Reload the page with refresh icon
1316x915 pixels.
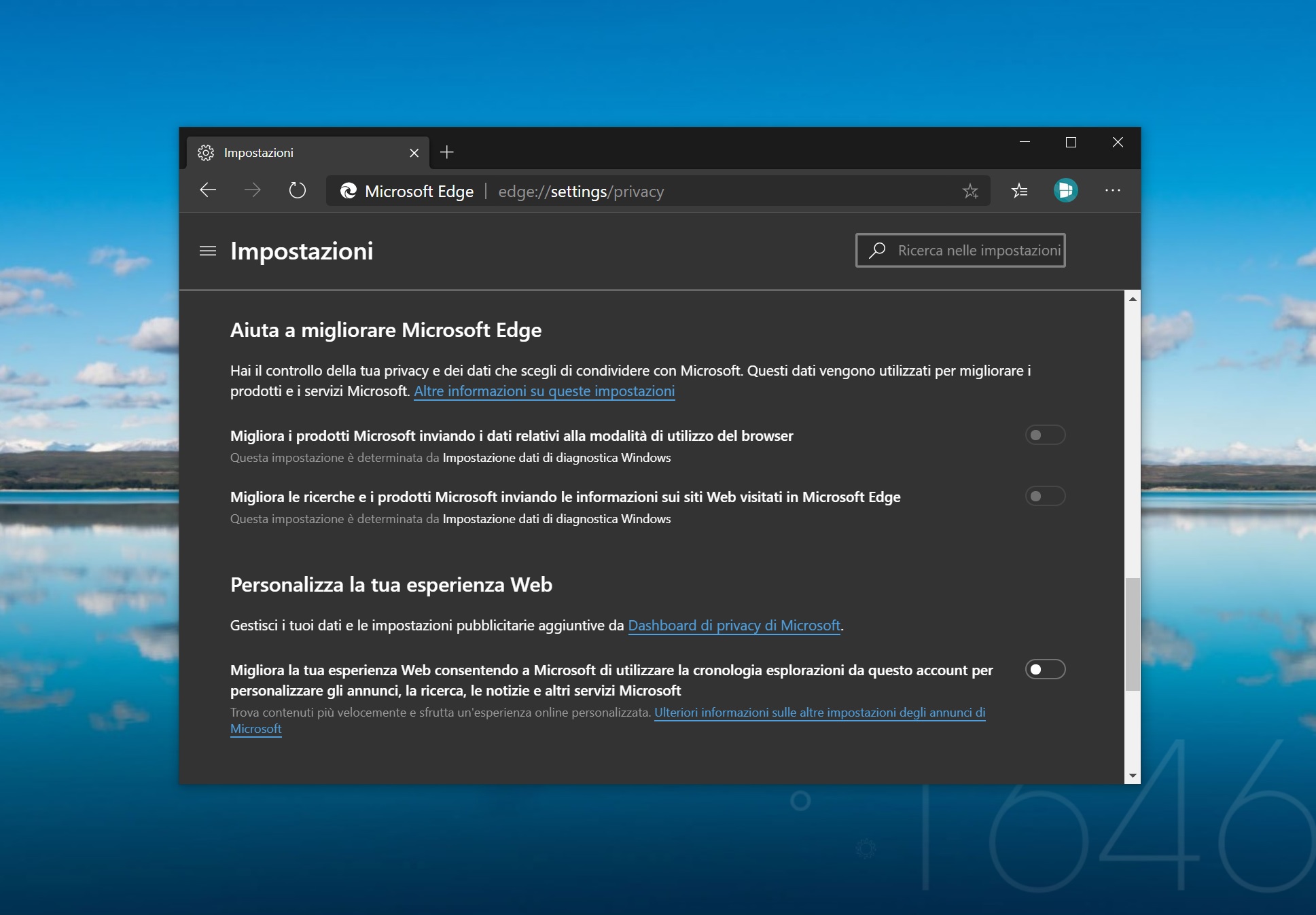click(297, 190)
